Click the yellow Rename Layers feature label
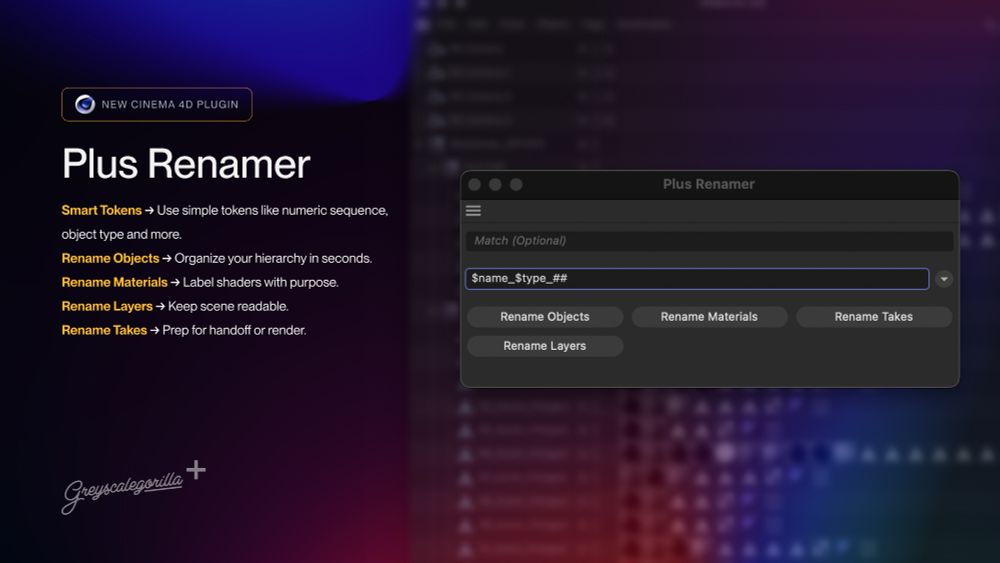Screen dimensions: 1000x563 click(x=107, y=307)
